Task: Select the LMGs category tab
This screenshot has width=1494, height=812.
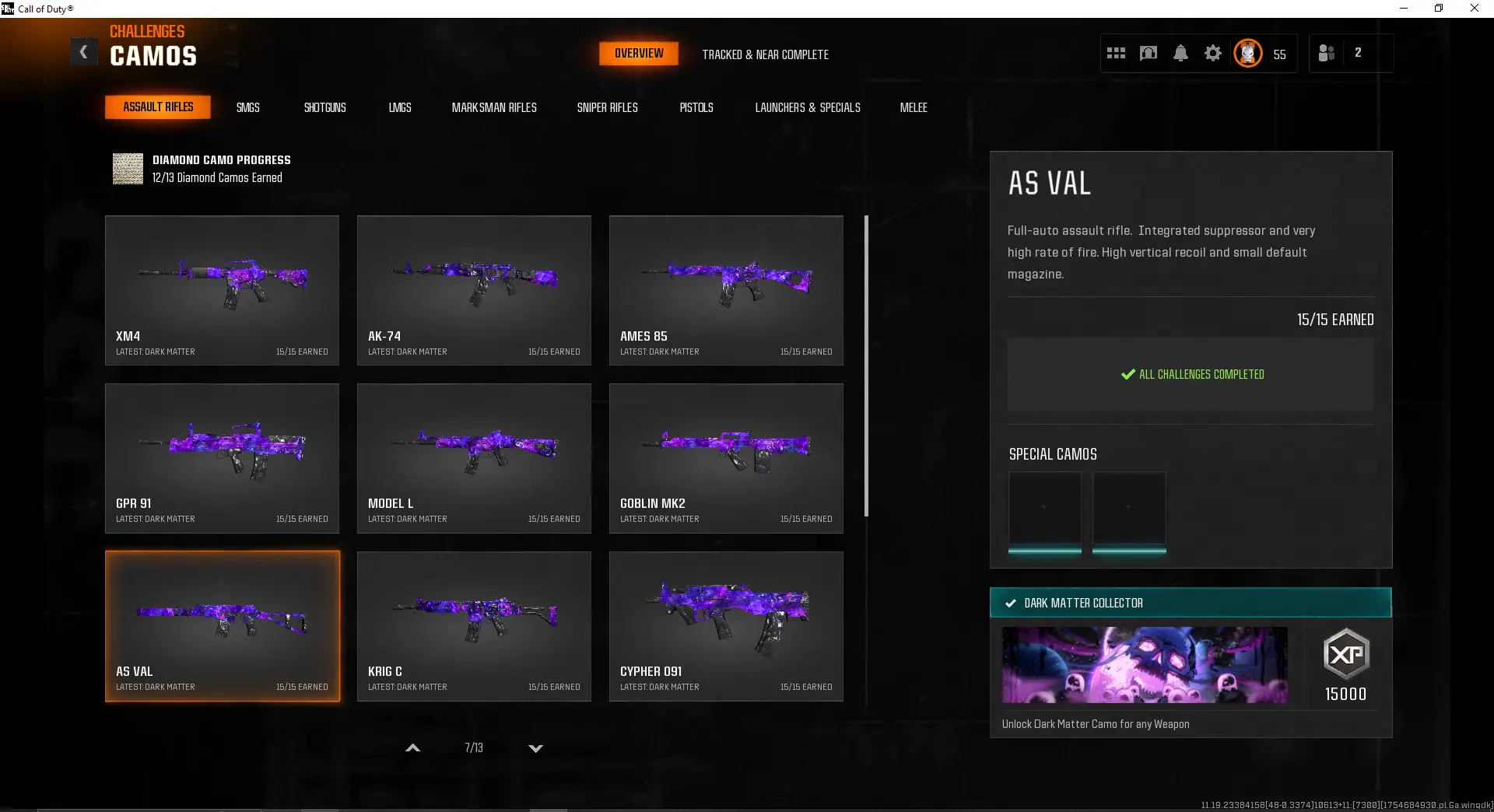Action: coord(400,107)
